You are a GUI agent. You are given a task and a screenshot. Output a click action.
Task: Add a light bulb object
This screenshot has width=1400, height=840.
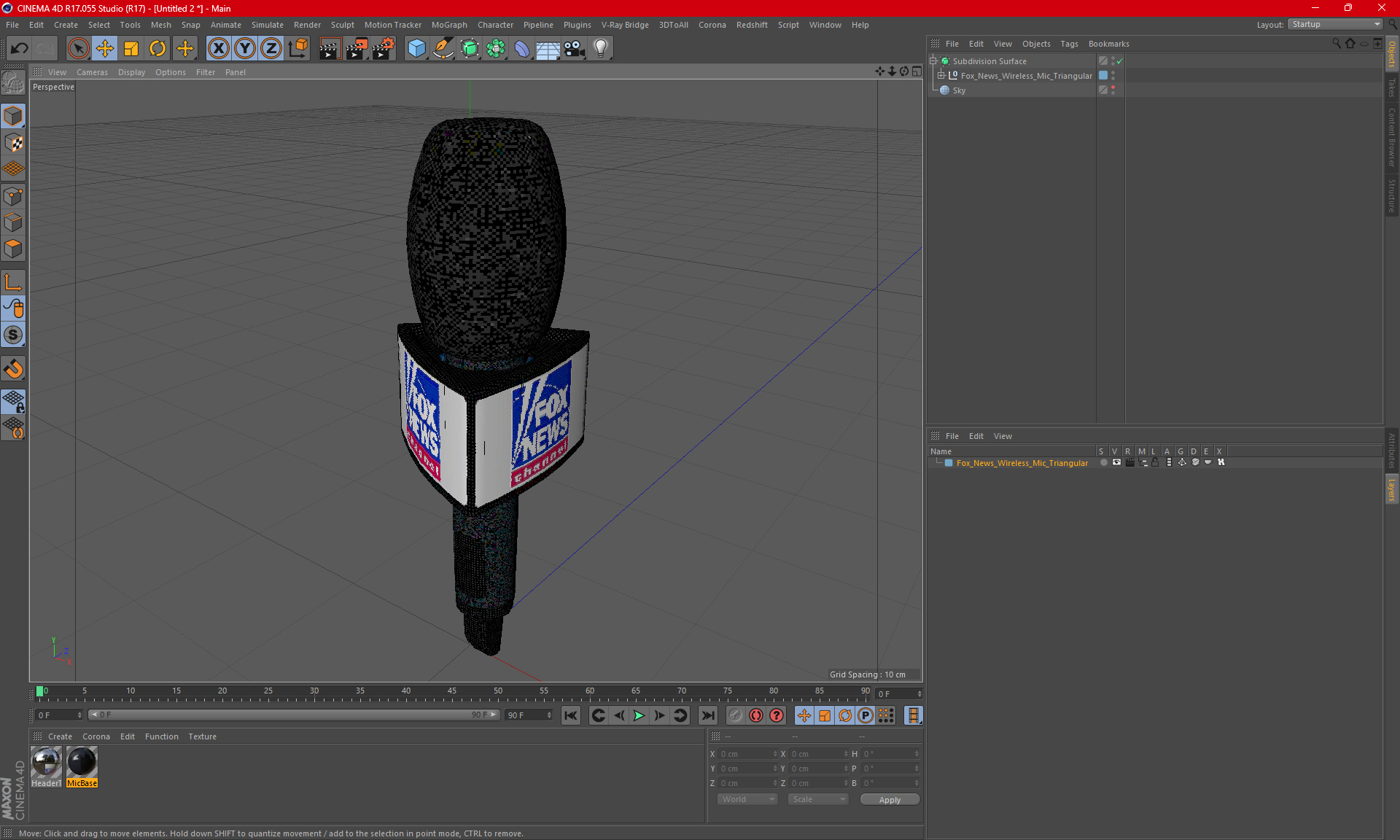(x=601, y=48)
